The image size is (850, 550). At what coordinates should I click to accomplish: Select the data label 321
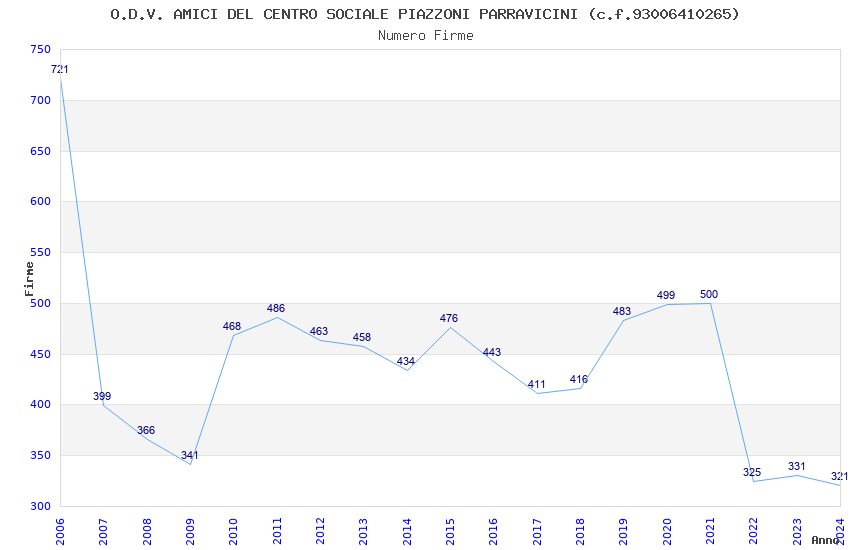839,476
